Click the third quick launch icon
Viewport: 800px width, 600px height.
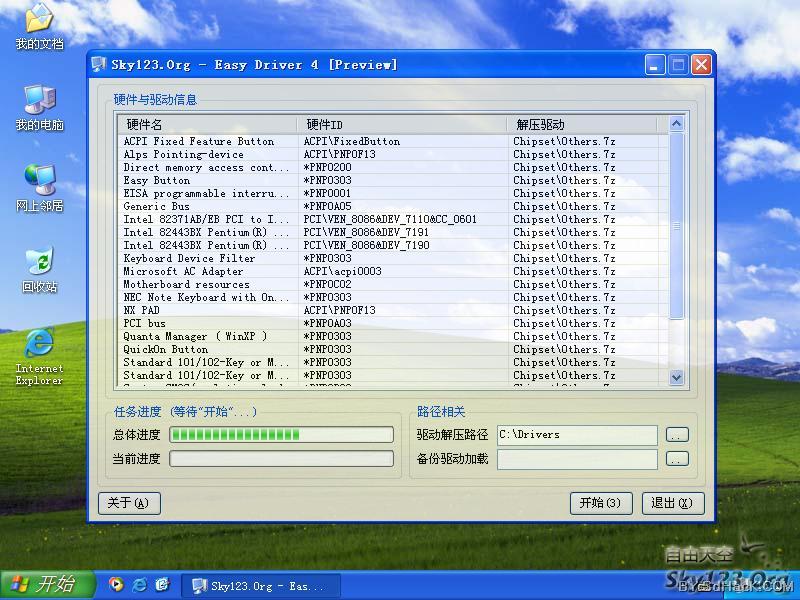tap(162, 584)
